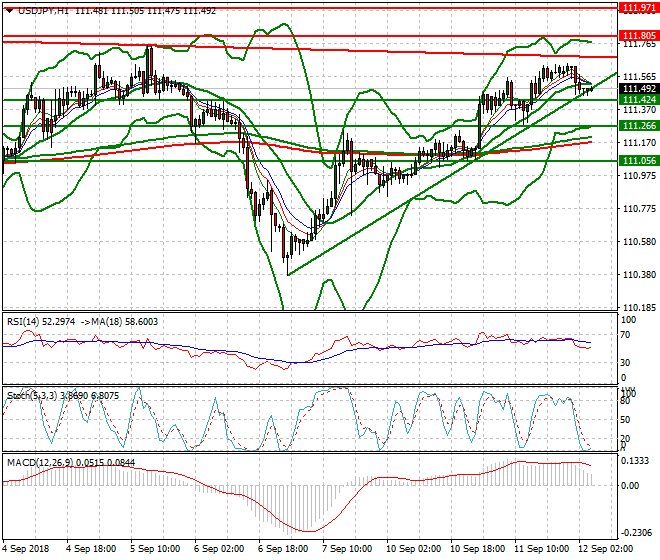
Task: Click the 4 Sep 2018 time label
Action: tap(27, 549)
